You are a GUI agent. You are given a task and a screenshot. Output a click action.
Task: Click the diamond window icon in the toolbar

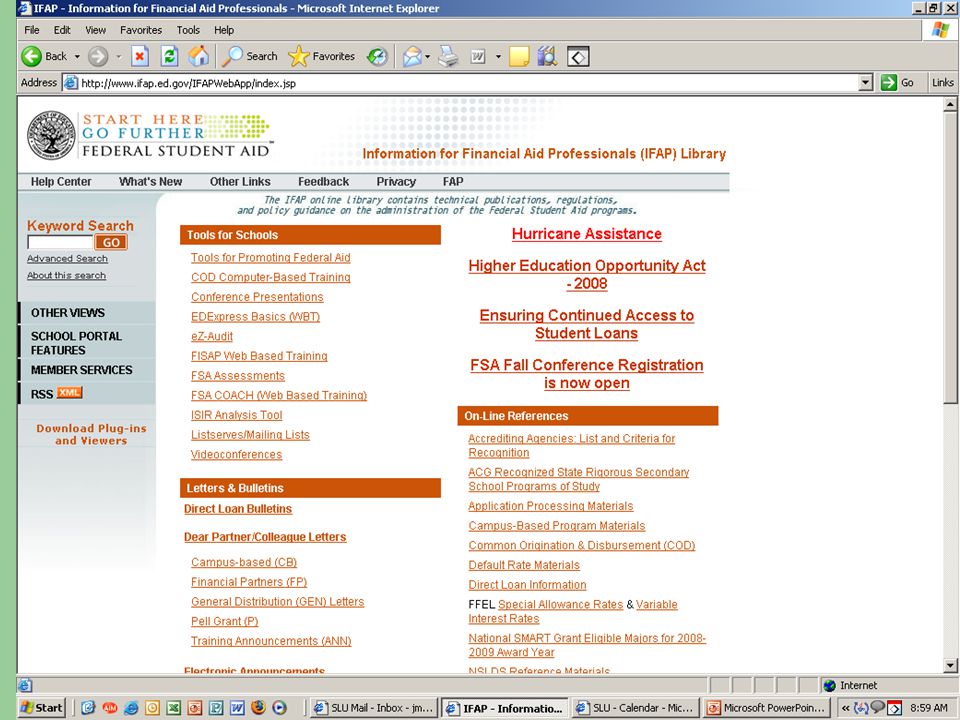(x=579, y=56)
